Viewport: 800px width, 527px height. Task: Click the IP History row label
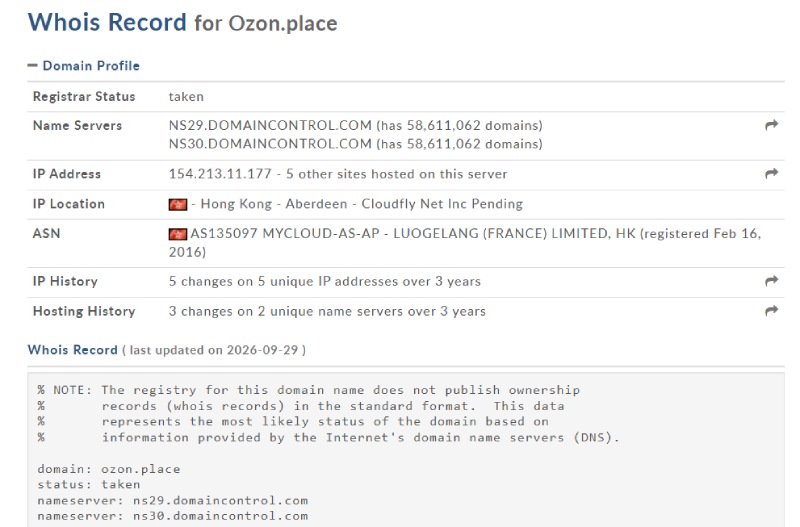click(65, 282)
